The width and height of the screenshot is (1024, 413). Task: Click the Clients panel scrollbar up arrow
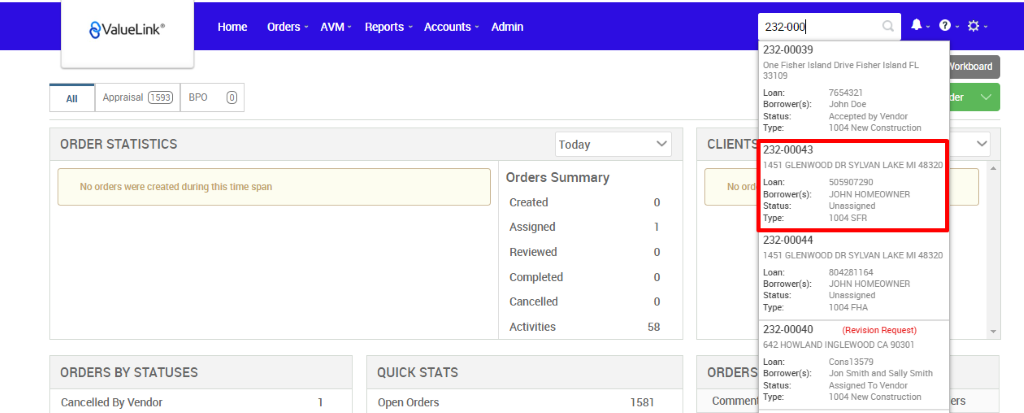click(x=994, y=169)
